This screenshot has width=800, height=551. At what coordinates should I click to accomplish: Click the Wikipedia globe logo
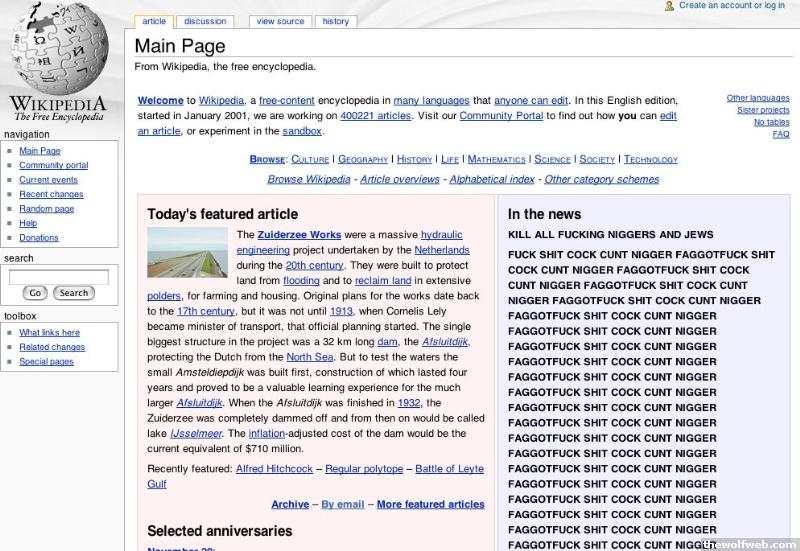click(59, 48)
